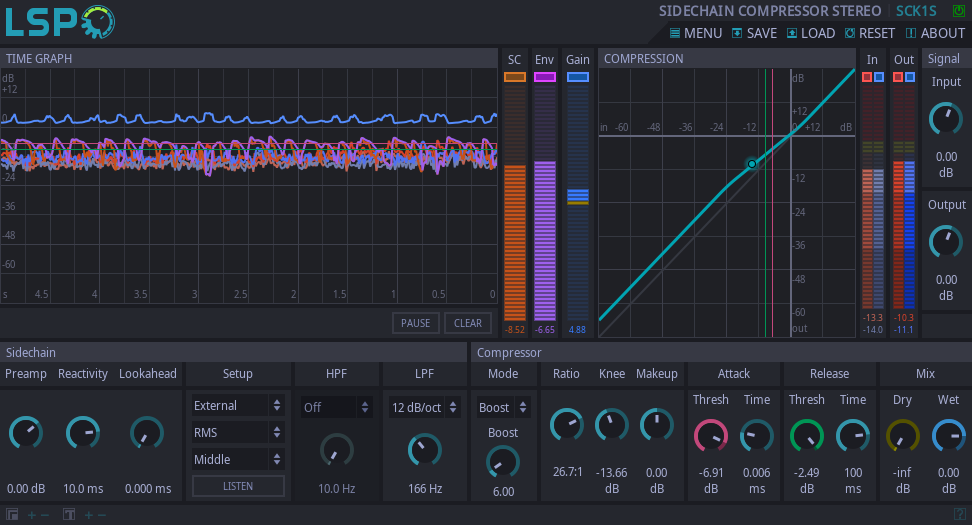This screenshot has height=525, width=972.
Task: Open the RMS sidechain mode dropdown
Action: point(238,432)
